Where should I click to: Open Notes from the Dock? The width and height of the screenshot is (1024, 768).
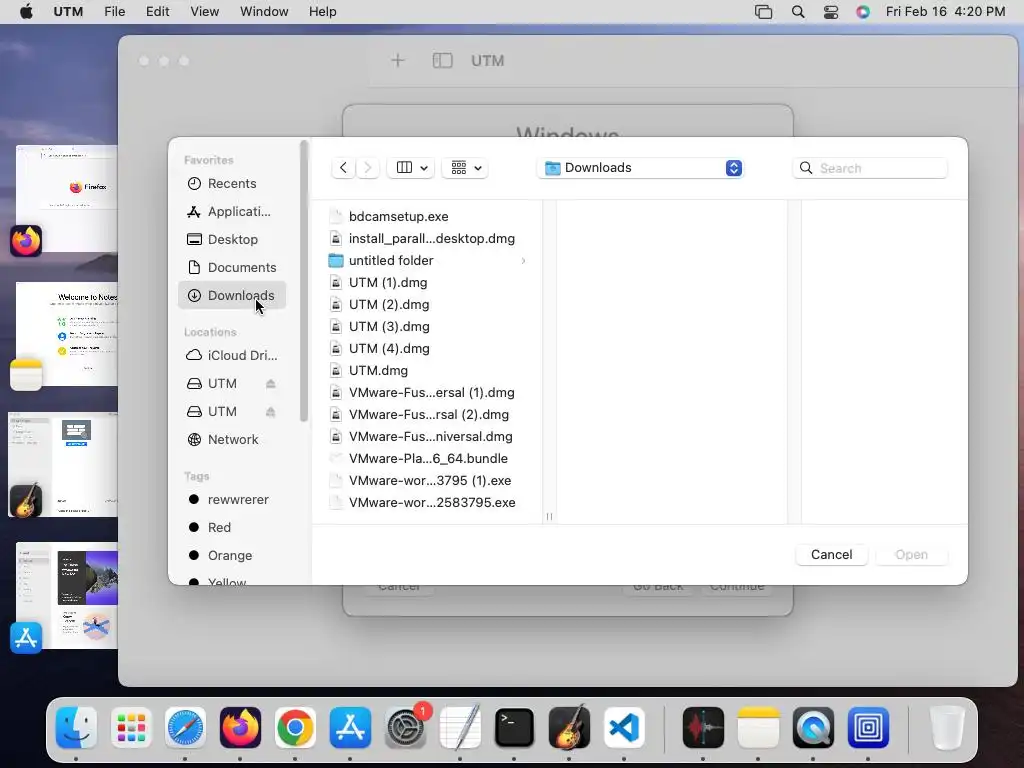click(758, 728)
